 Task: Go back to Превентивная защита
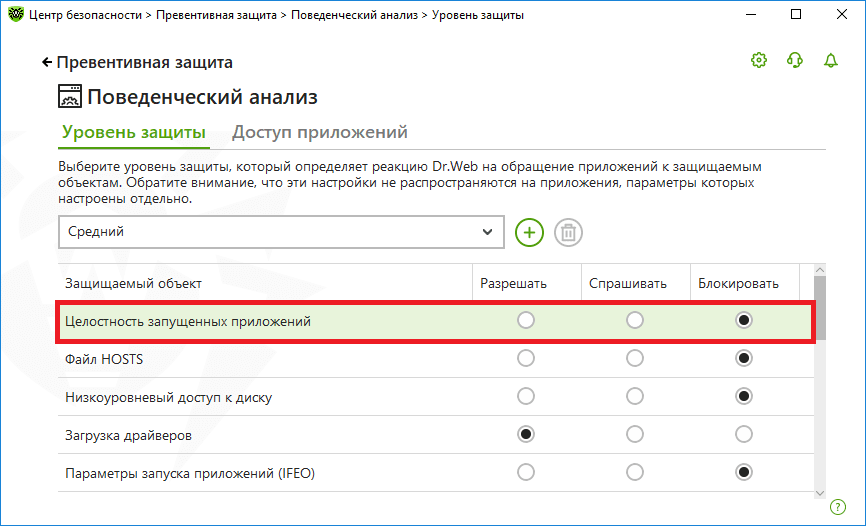[138, 62]
